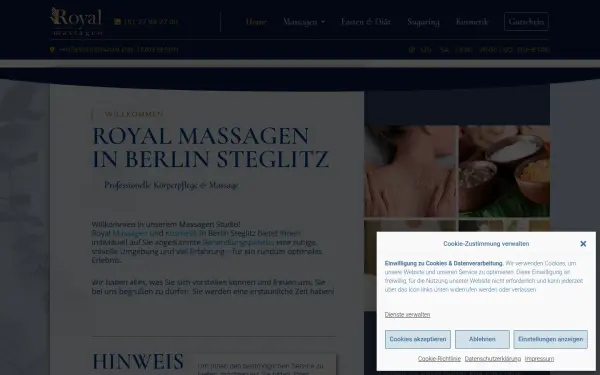Click the Ablehnen button
This screenshot has height=375, width=600.
point(482,339)
